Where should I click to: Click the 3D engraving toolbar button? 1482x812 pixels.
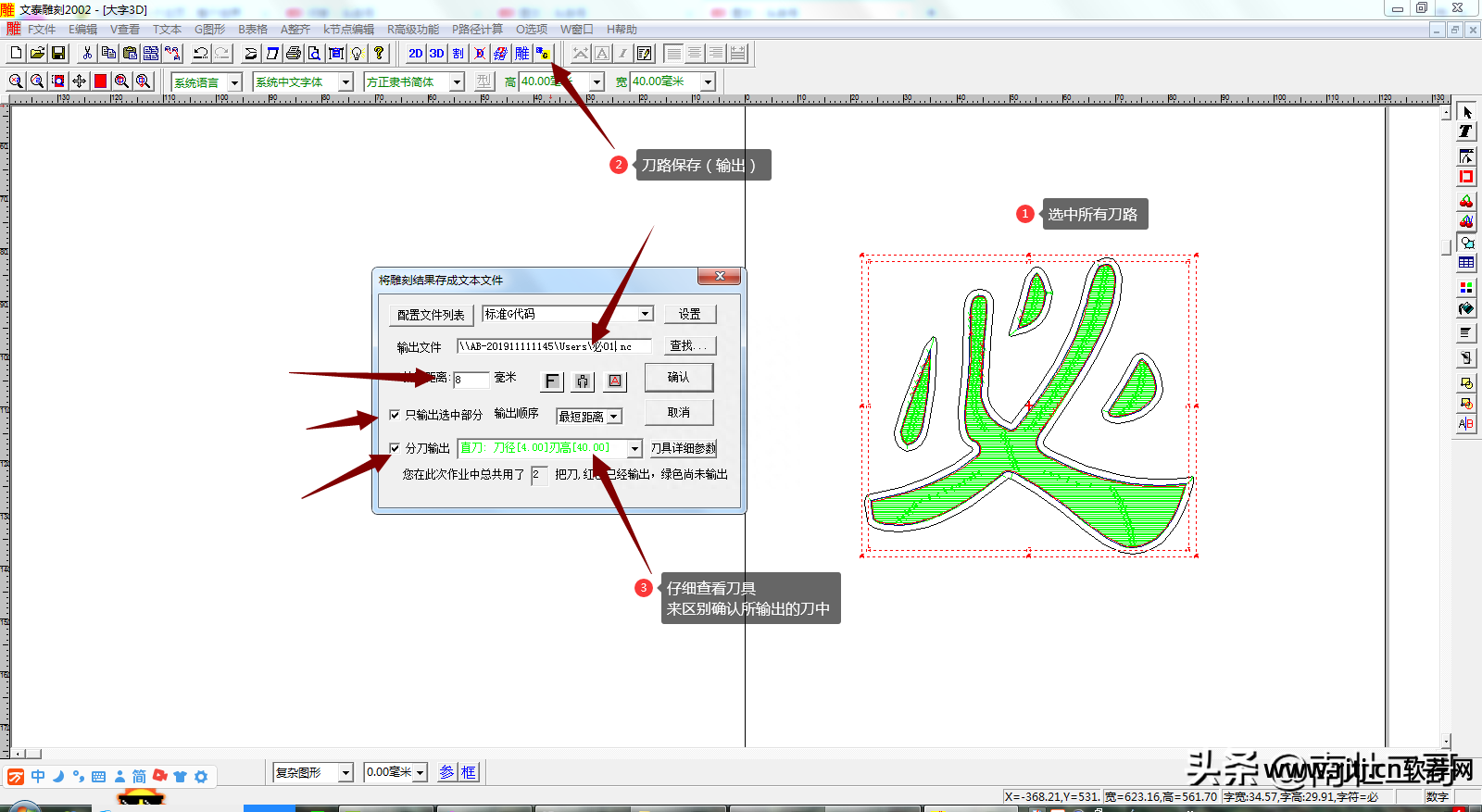tap(436, 54)
